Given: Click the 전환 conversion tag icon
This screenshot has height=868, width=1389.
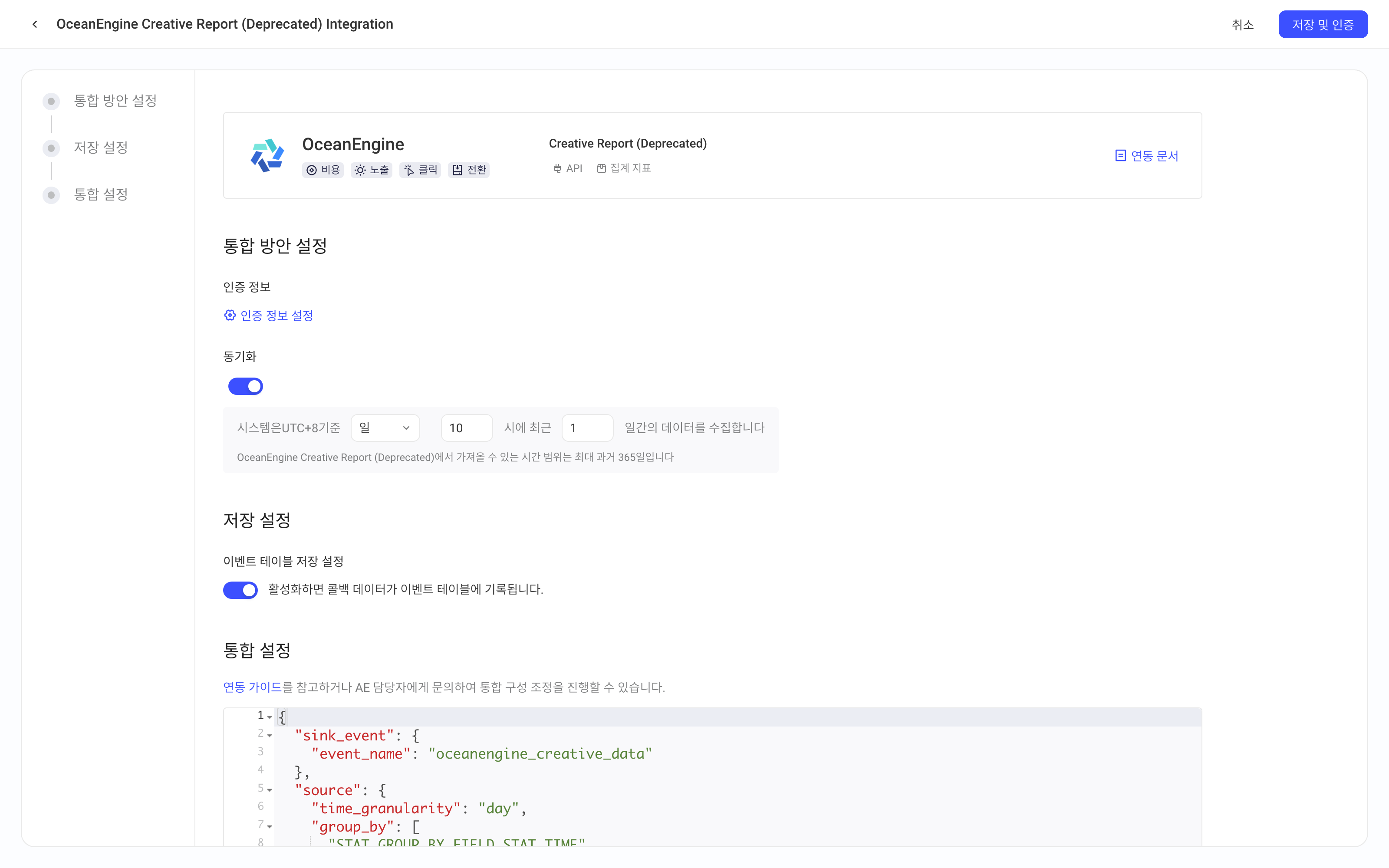Looking at the screenshot, I should [458, 170].
